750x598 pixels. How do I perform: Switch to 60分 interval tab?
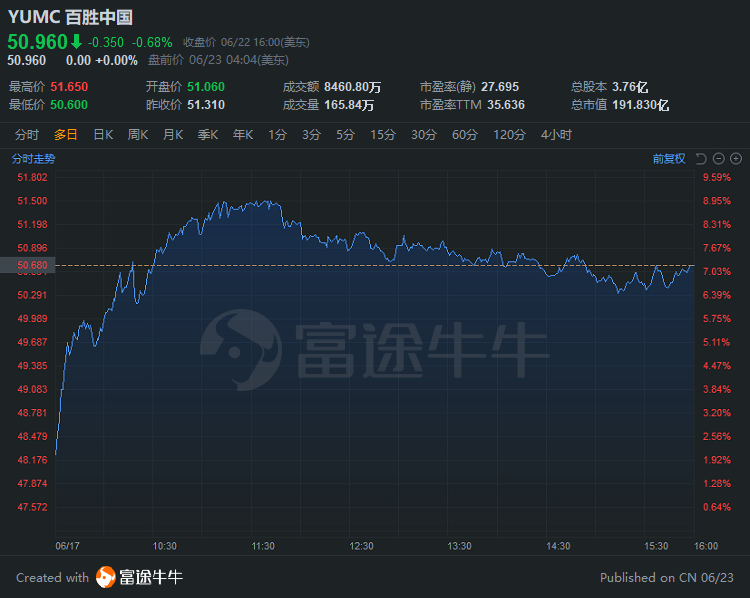click(464, 135)
